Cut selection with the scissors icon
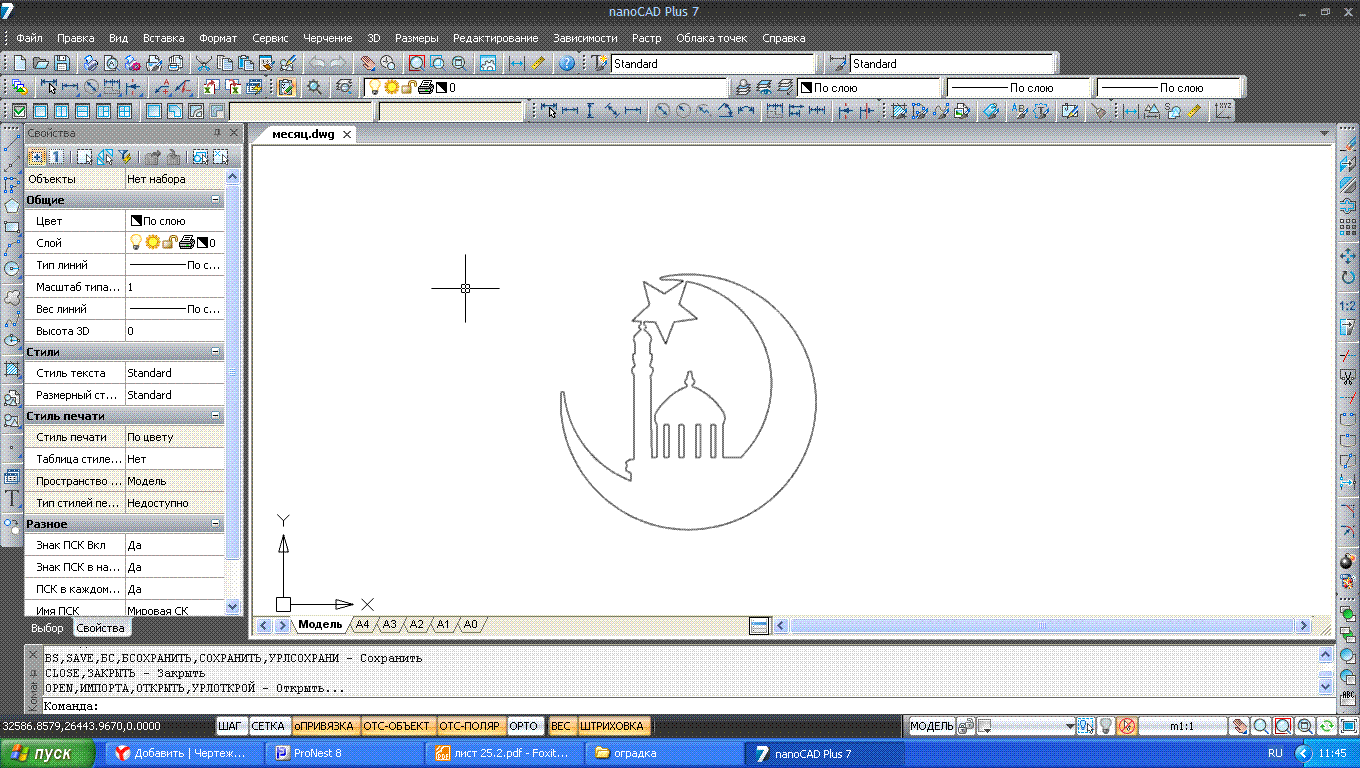The width and height of the screenshot is (1360, 768). [204, 62]
